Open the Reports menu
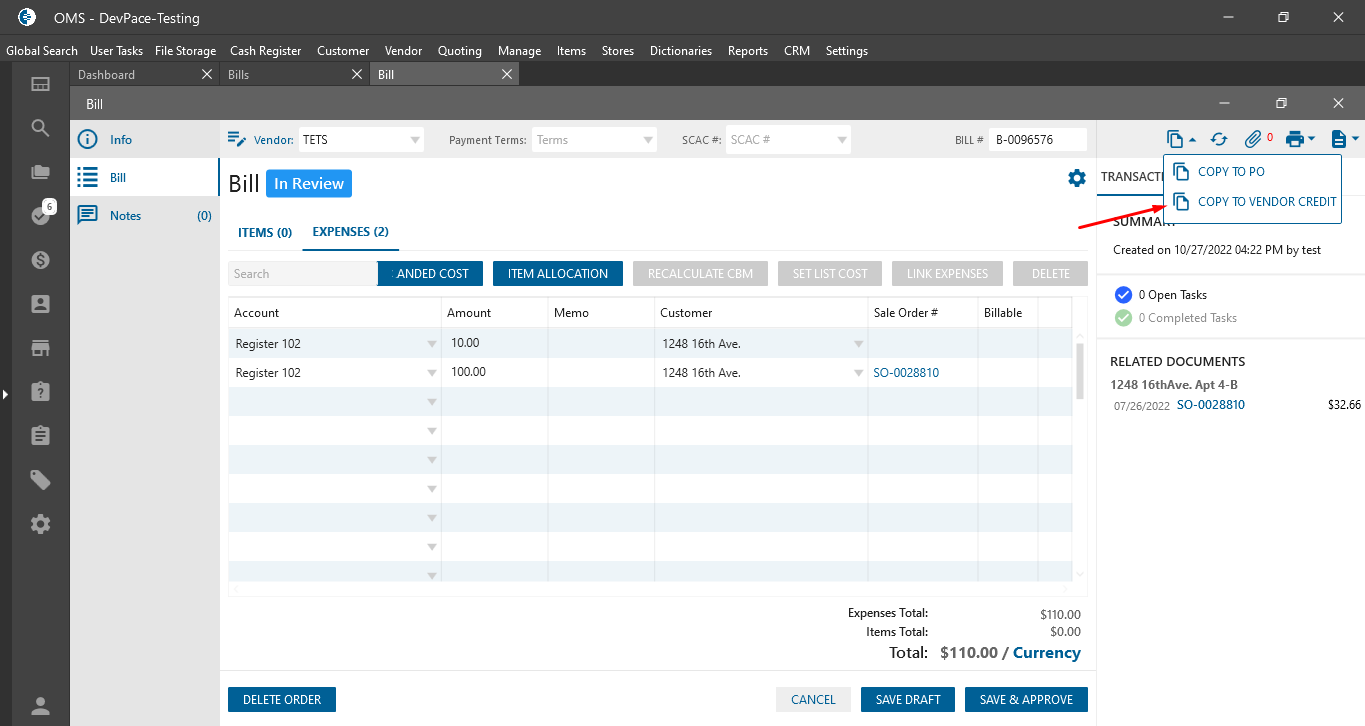The width and height of the screenshot is (1365, 726). [x=747, y=51]
